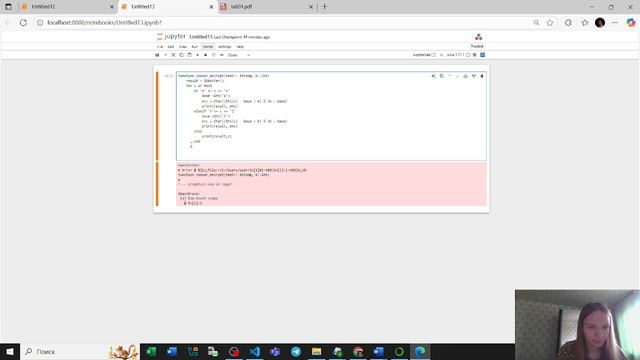Open Microsoft Teams from the taskbar
640x360 pixels.
click(275, 351)
